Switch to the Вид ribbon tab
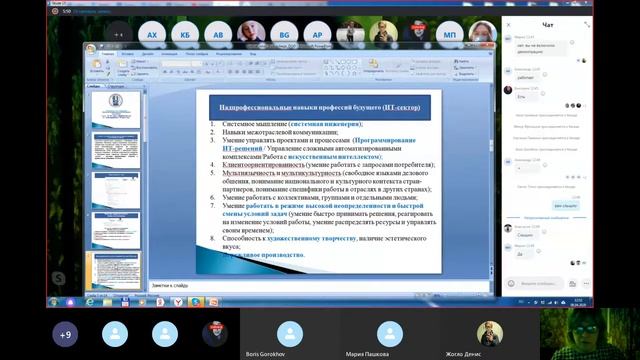640x360 pixels. tap(253, 54)
